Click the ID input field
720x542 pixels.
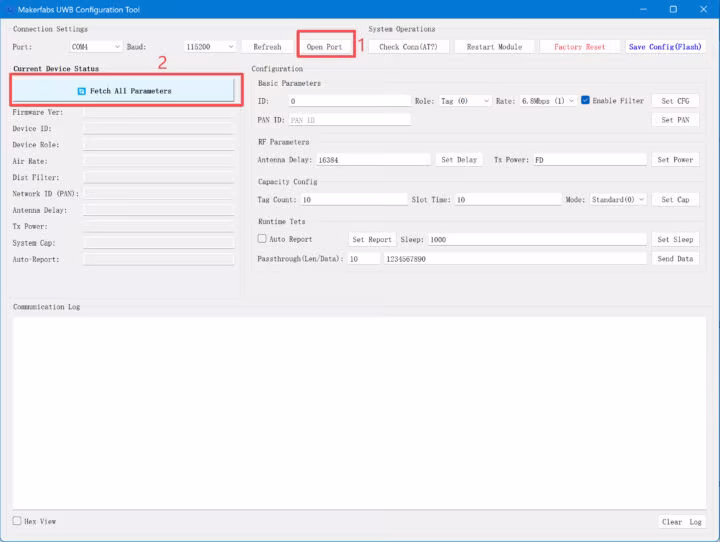tap(350, 101)
